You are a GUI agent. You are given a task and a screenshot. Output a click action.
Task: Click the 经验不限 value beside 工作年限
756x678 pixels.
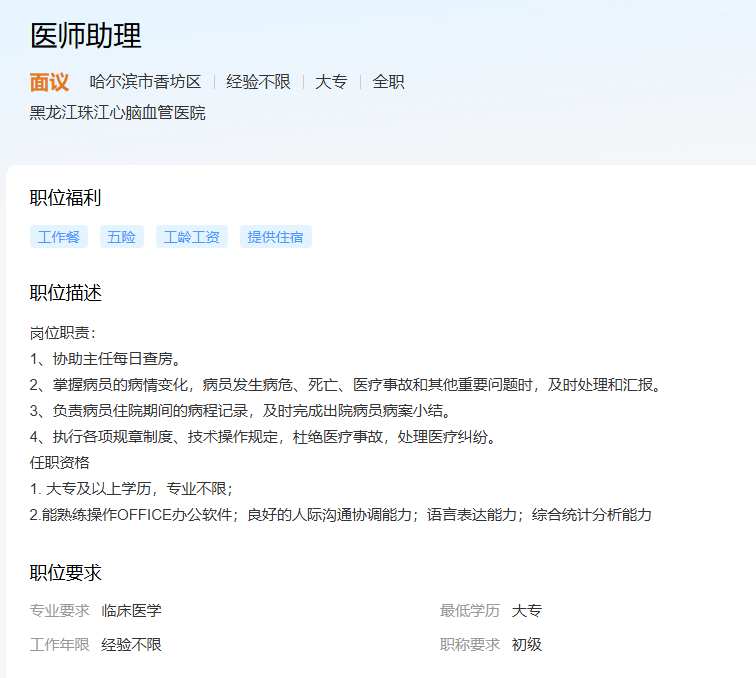(131, 644)
